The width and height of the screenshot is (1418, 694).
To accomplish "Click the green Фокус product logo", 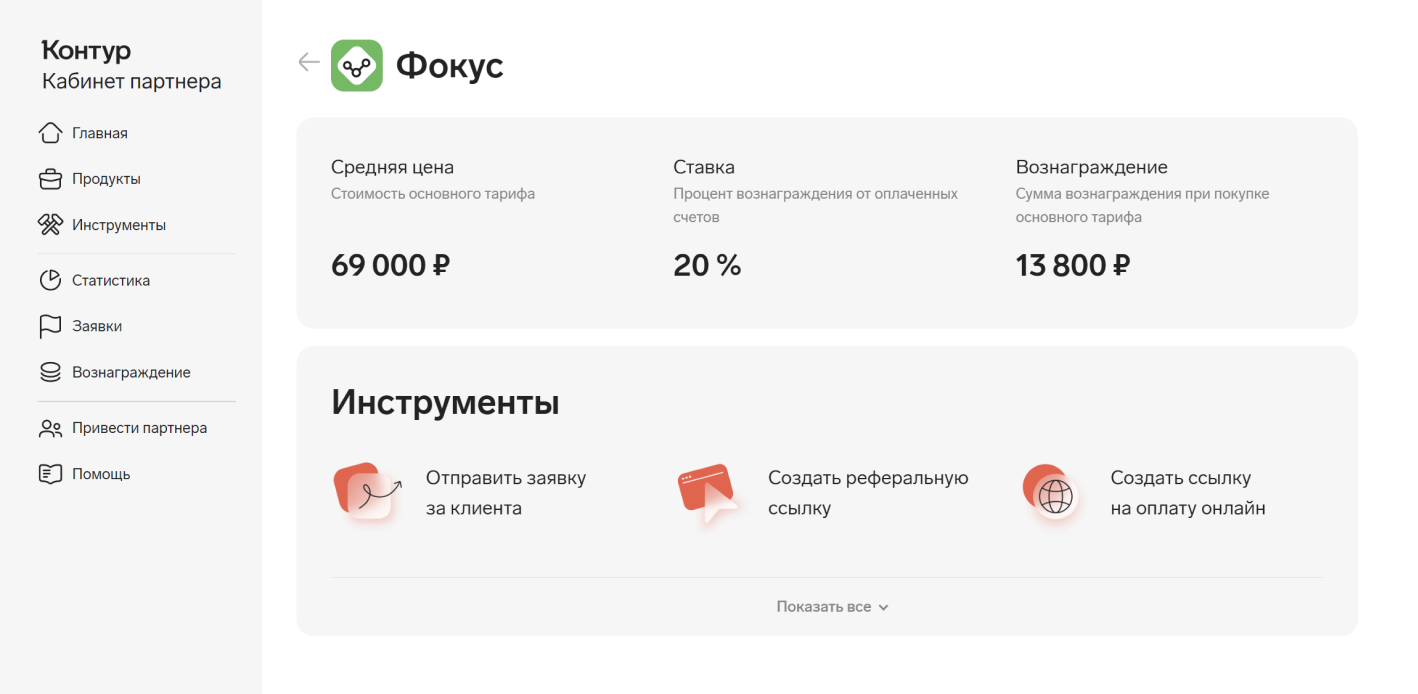I will (357, 66).
